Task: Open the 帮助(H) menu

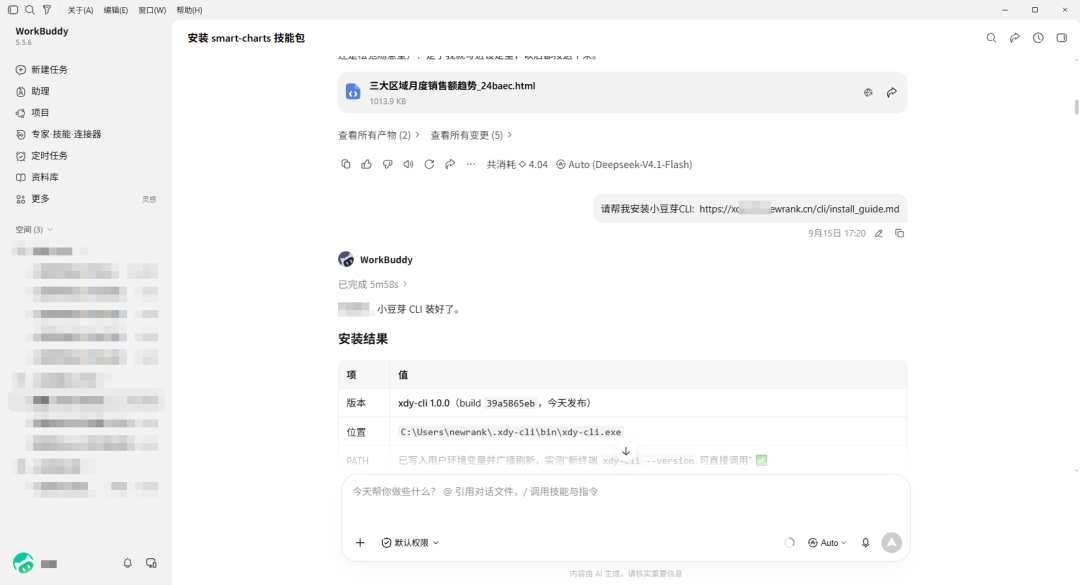Action: pyautogui.click(x=189, y=10)
